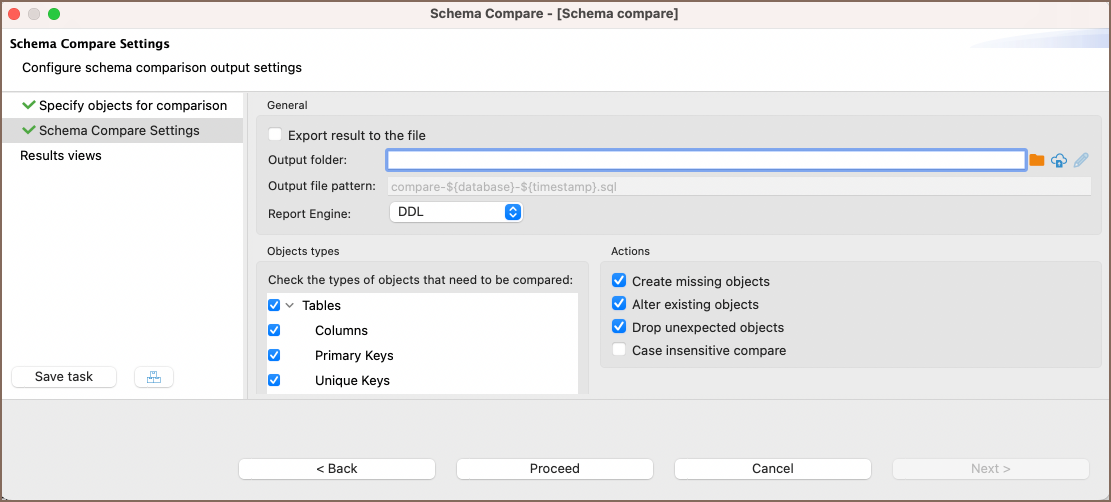Enable Export result to the file
1111x502 pixels.
[275, 135]
